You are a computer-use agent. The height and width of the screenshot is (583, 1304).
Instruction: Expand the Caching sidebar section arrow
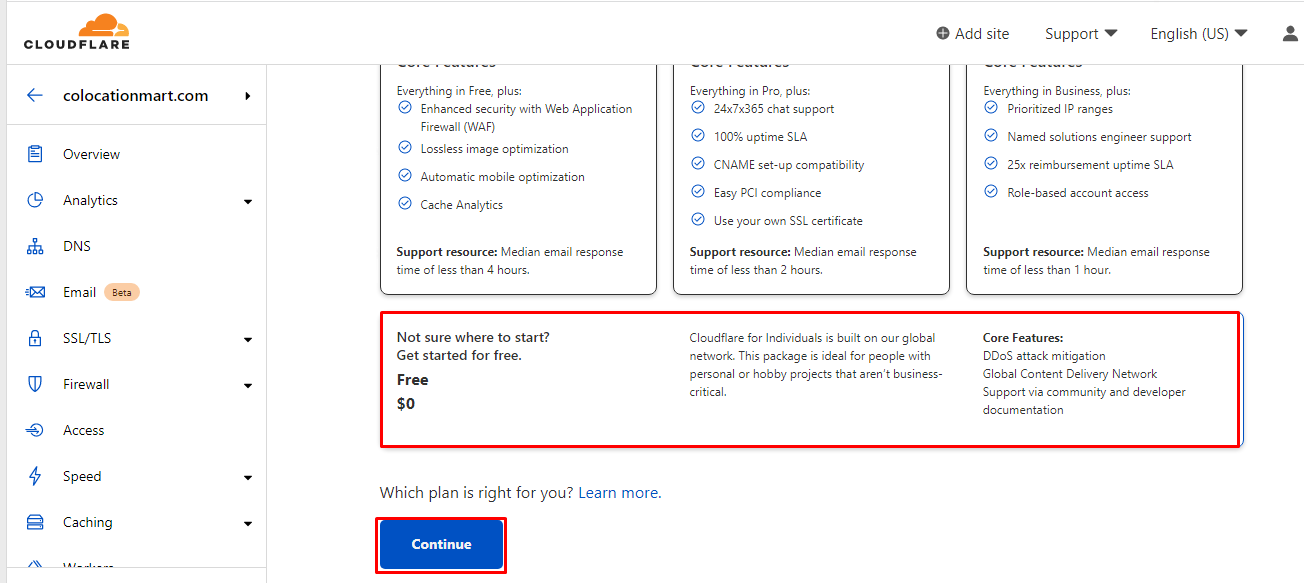248,523
